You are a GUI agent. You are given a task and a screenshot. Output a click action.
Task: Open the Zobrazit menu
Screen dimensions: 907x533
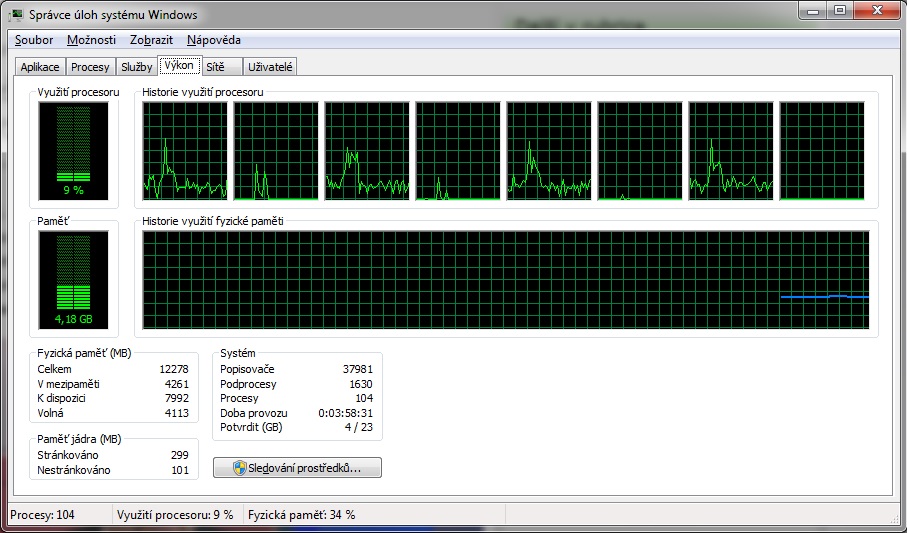point(152,40)
